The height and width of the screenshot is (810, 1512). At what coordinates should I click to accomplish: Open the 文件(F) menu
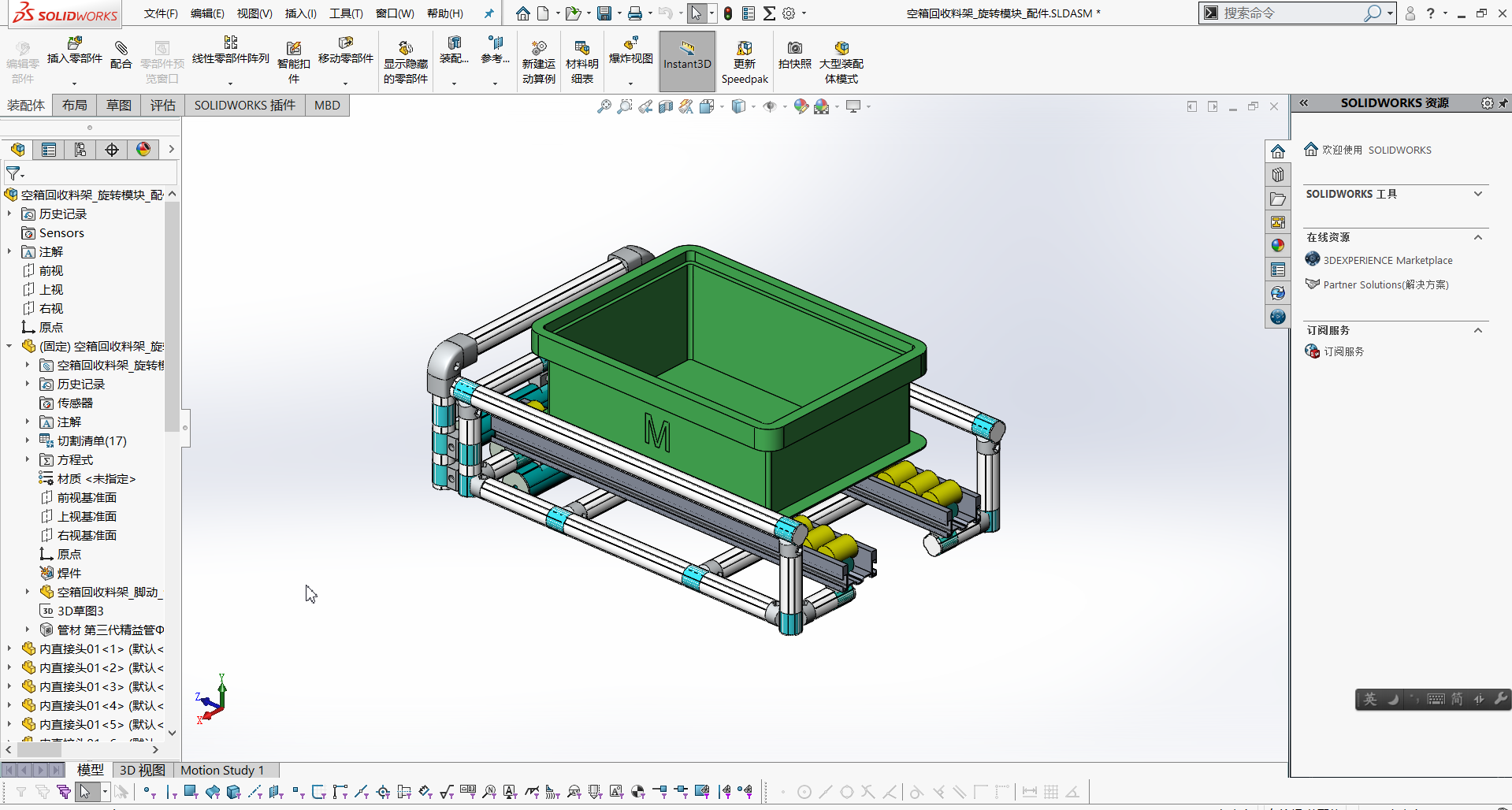[x=161, y=13]
